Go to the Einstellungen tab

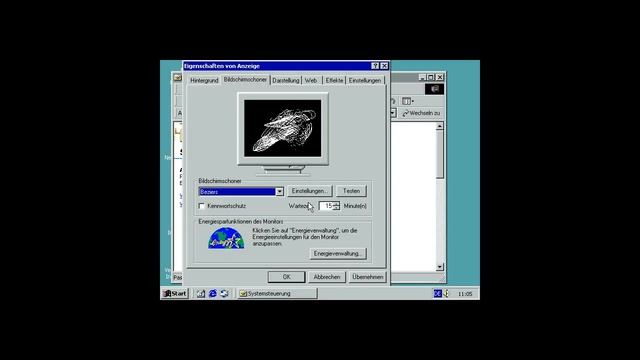(364, 80)
